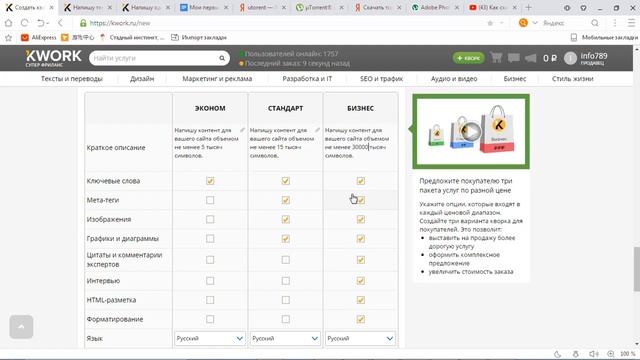The width and height of the screenshot is (640, 360).
Task: Click the sound speaker icon in status bar
Action: coord(593,354)
